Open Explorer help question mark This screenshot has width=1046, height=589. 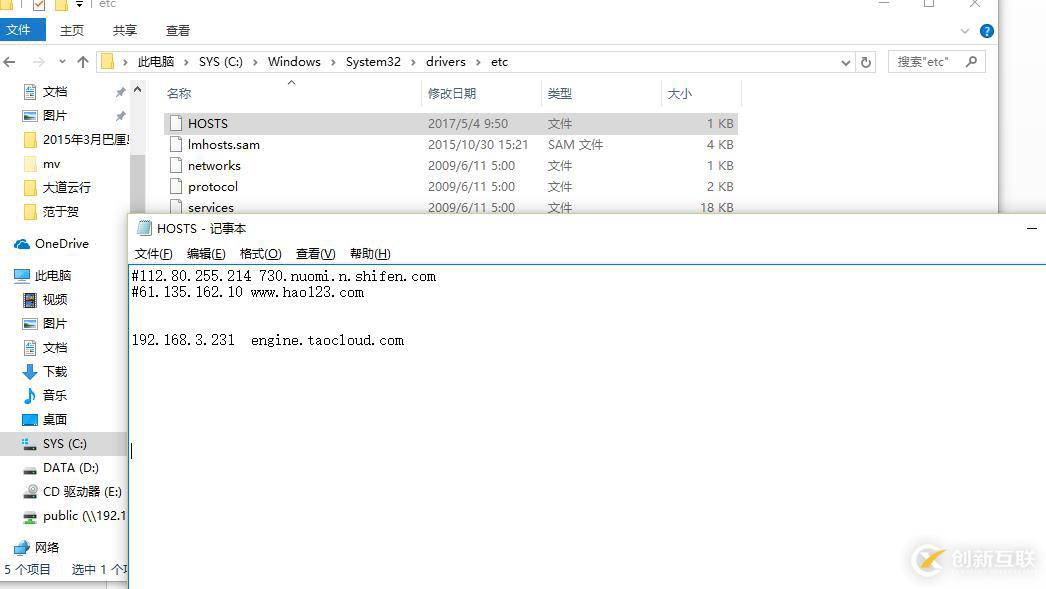tap(987, 31)
